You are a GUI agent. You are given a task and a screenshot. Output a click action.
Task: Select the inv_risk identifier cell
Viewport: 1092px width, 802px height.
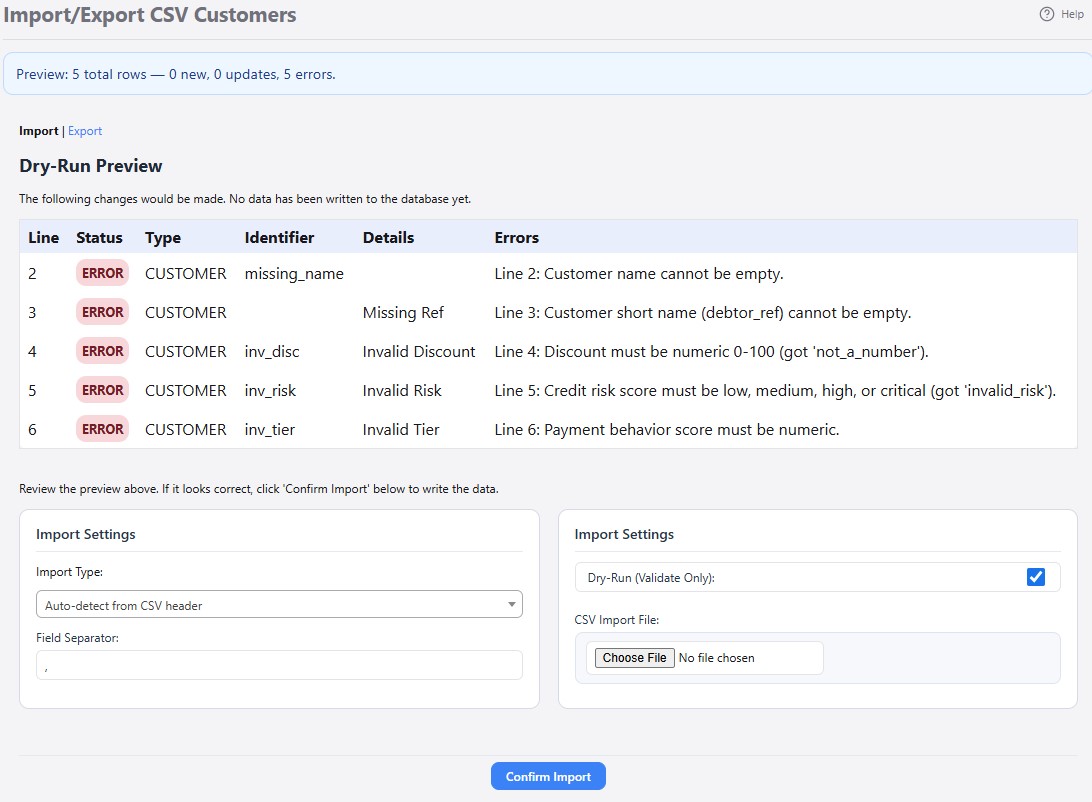[x=270, y=391]
